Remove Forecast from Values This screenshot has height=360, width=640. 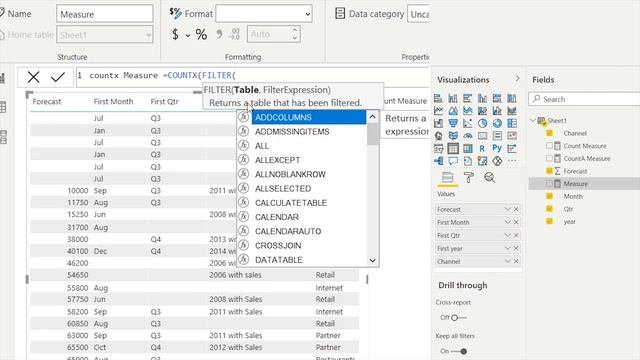point(516,209)
